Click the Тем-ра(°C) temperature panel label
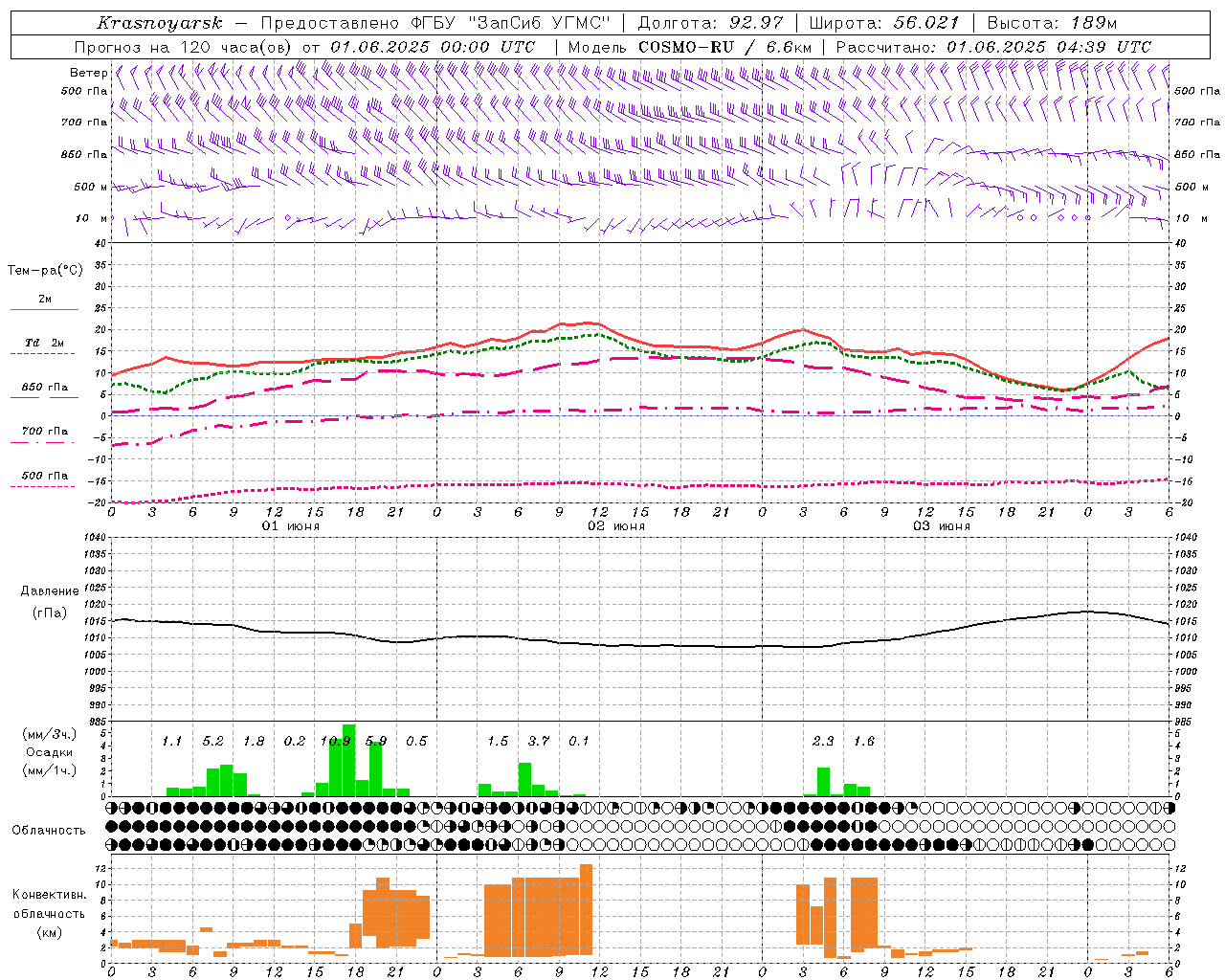Image resolution: width=1225 pixels, height=980 pixels. pos(45,271)
